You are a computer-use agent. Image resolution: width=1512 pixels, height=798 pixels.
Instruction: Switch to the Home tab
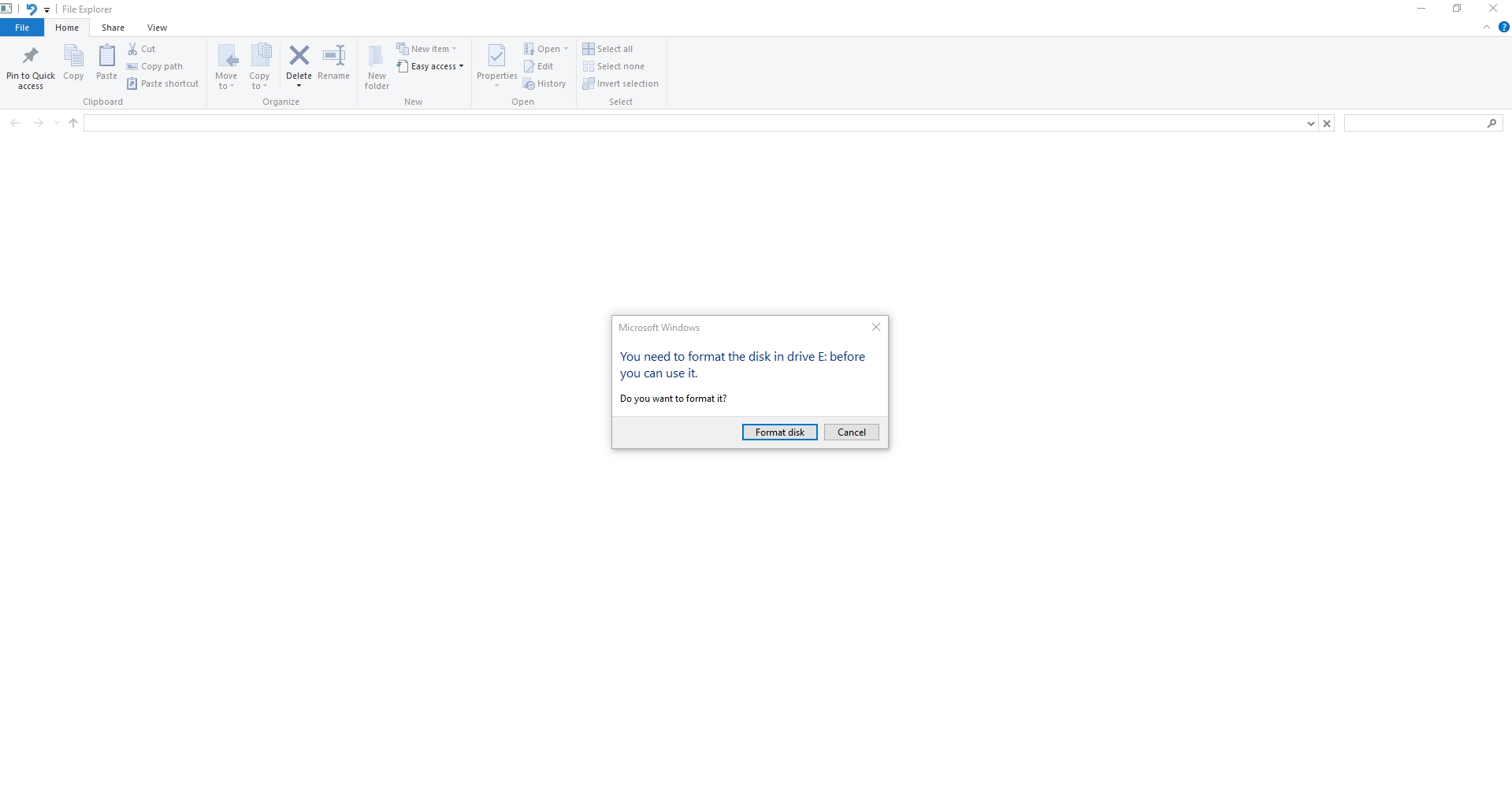tap(67, 28)
